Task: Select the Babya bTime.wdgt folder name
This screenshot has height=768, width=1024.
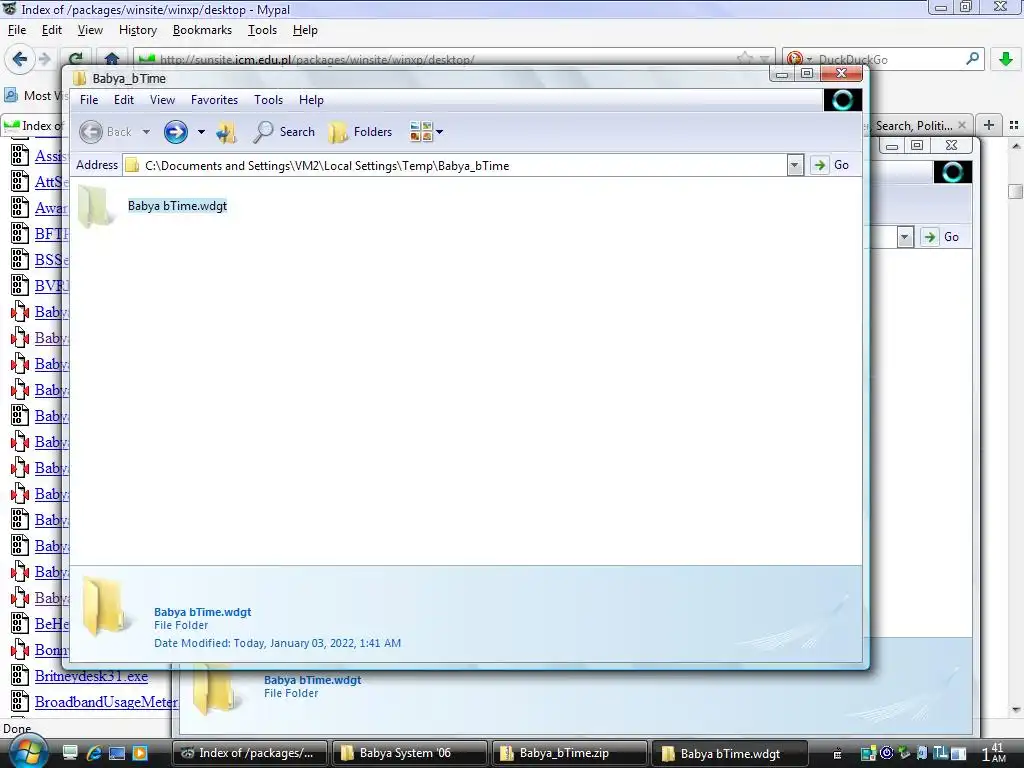Action: [x=178, y=206]
